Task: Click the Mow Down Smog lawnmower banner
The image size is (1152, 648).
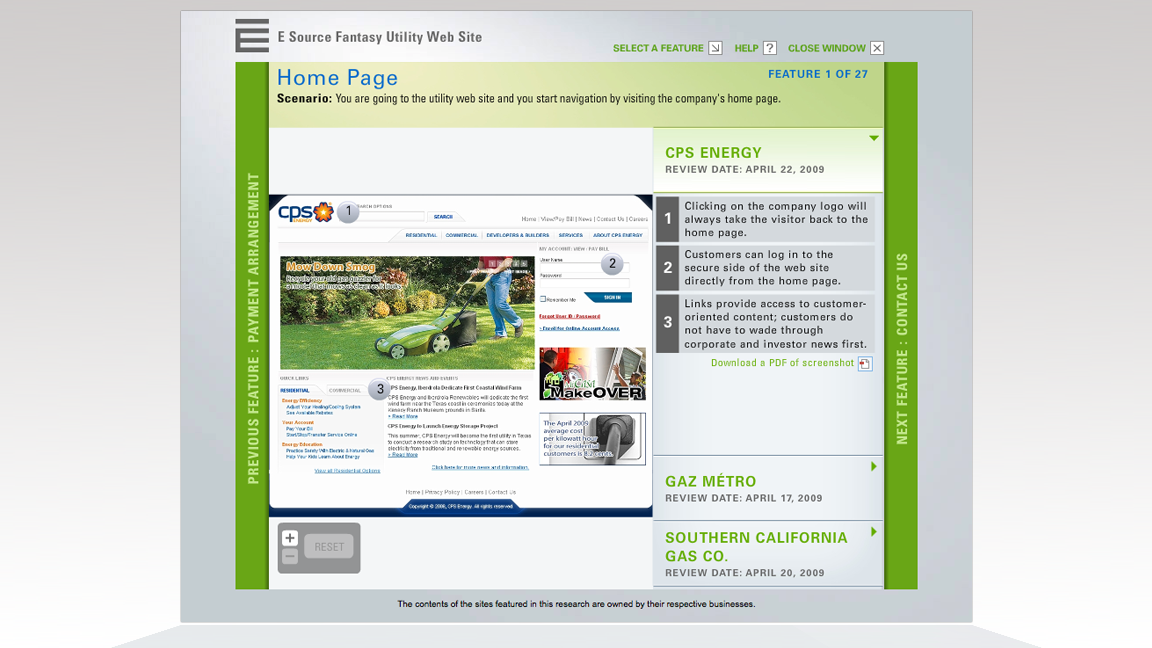Action: [x=407, y=312]
